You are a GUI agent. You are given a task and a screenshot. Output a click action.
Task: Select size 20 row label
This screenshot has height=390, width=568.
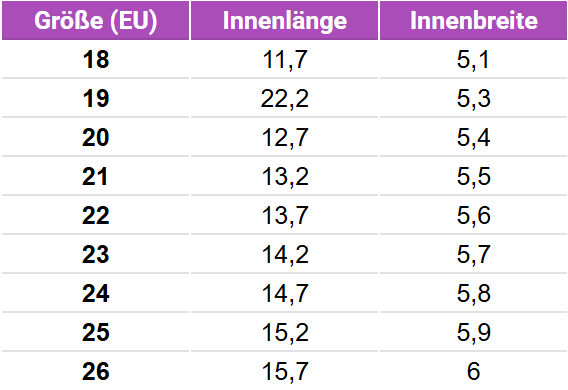(96, 138)
